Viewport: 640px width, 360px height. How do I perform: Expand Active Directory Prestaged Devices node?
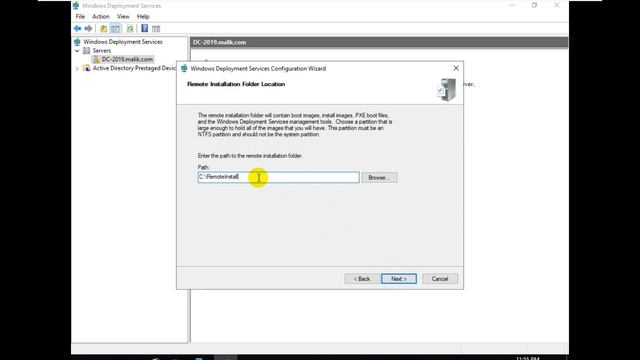[x=77, y=69]
